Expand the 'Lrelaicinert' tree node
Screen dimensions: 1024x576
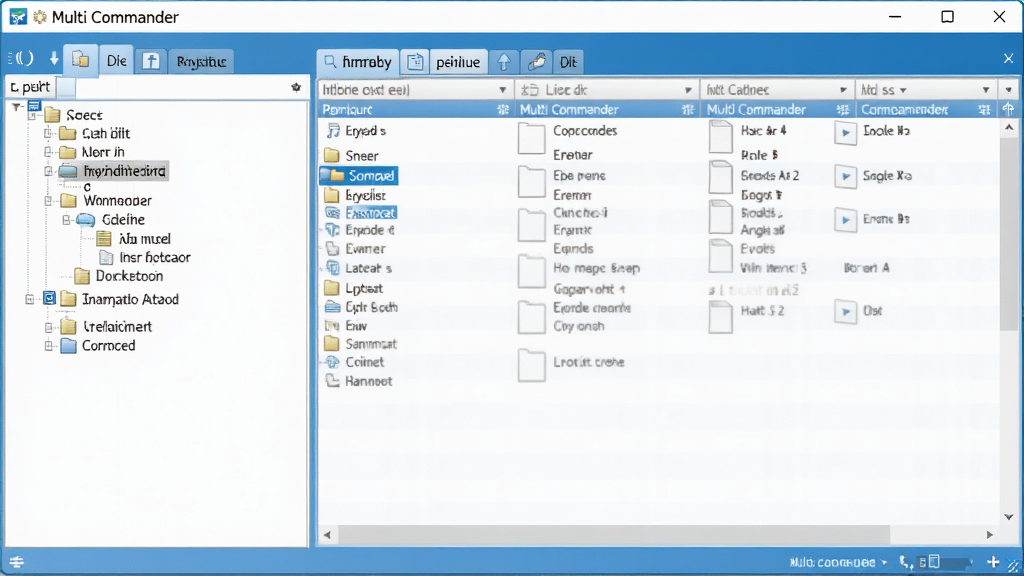pyautogui.click(x=48, y=326)
